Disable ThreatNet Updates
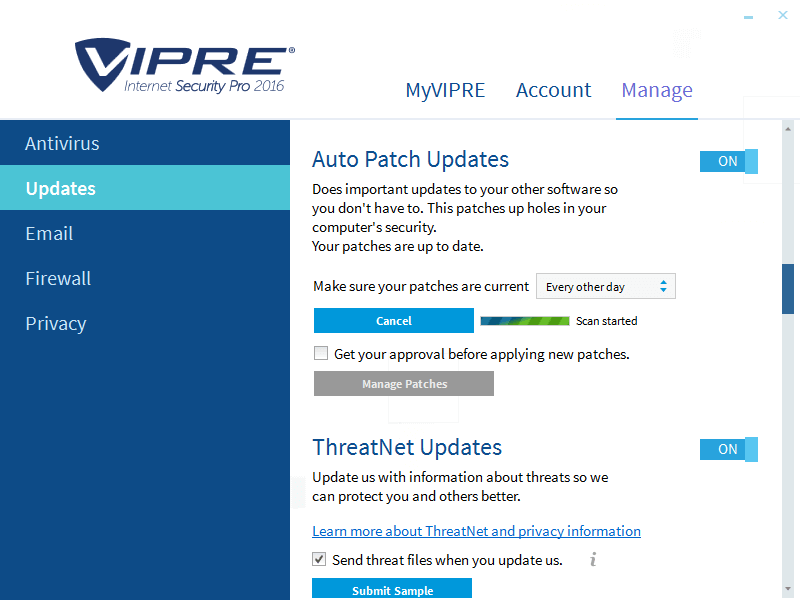 click(x=728, y=449)
